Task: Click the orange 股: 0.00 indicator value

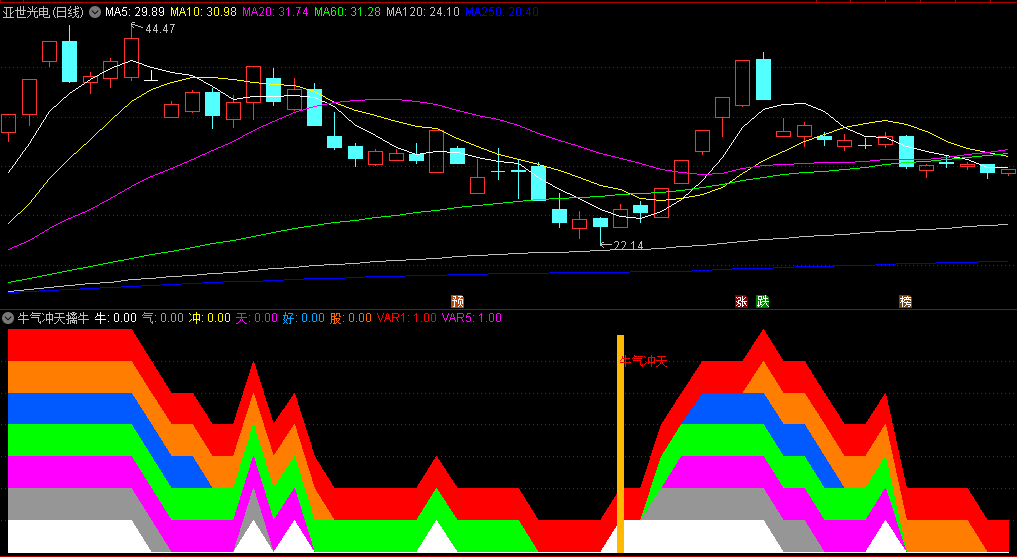Action: (350, 318)
